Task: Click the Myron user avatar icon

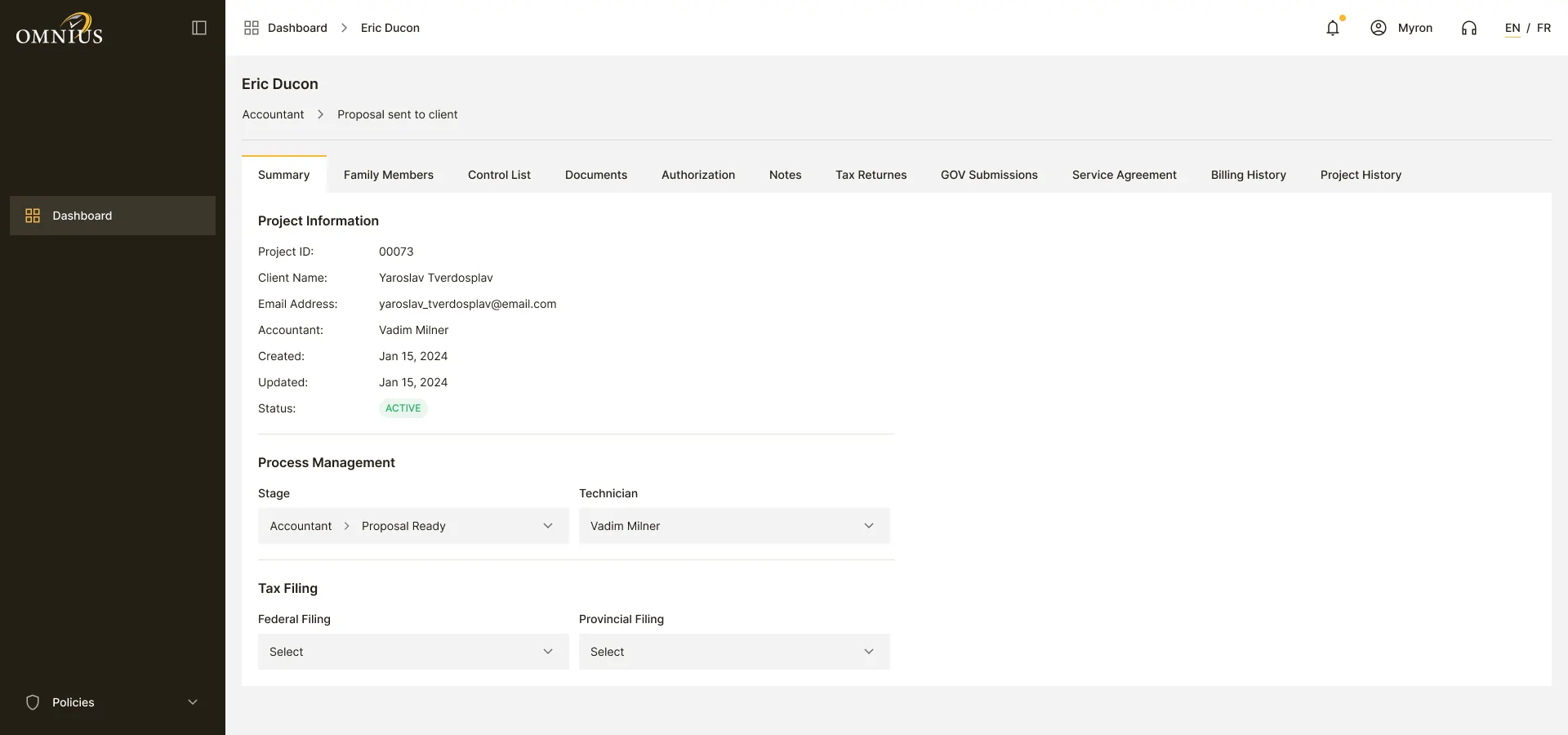Action: [x=1379, y=28]
